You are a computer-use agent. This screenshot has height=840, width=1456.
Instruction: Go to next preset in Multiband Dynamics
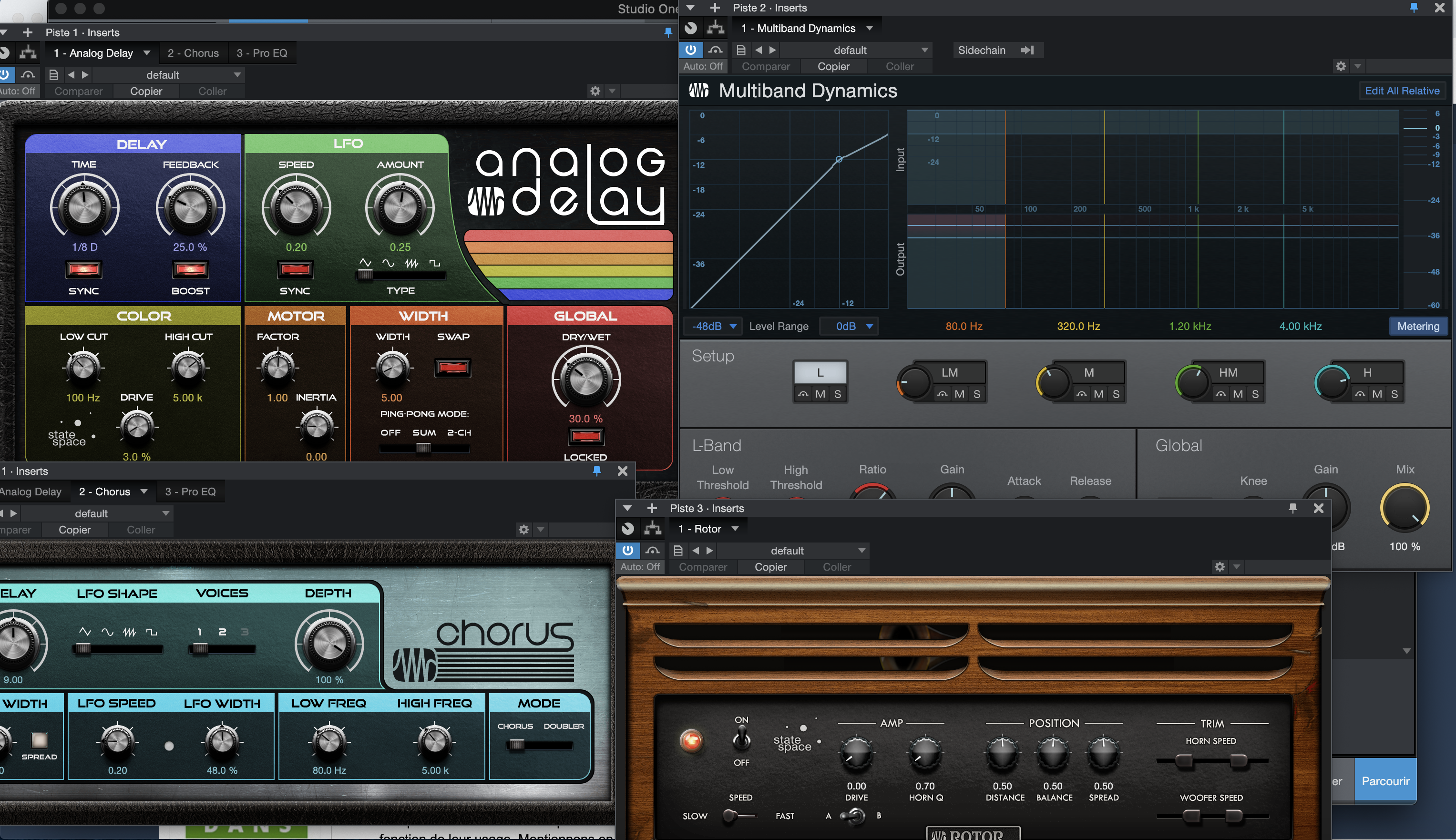tap(772, 50)
